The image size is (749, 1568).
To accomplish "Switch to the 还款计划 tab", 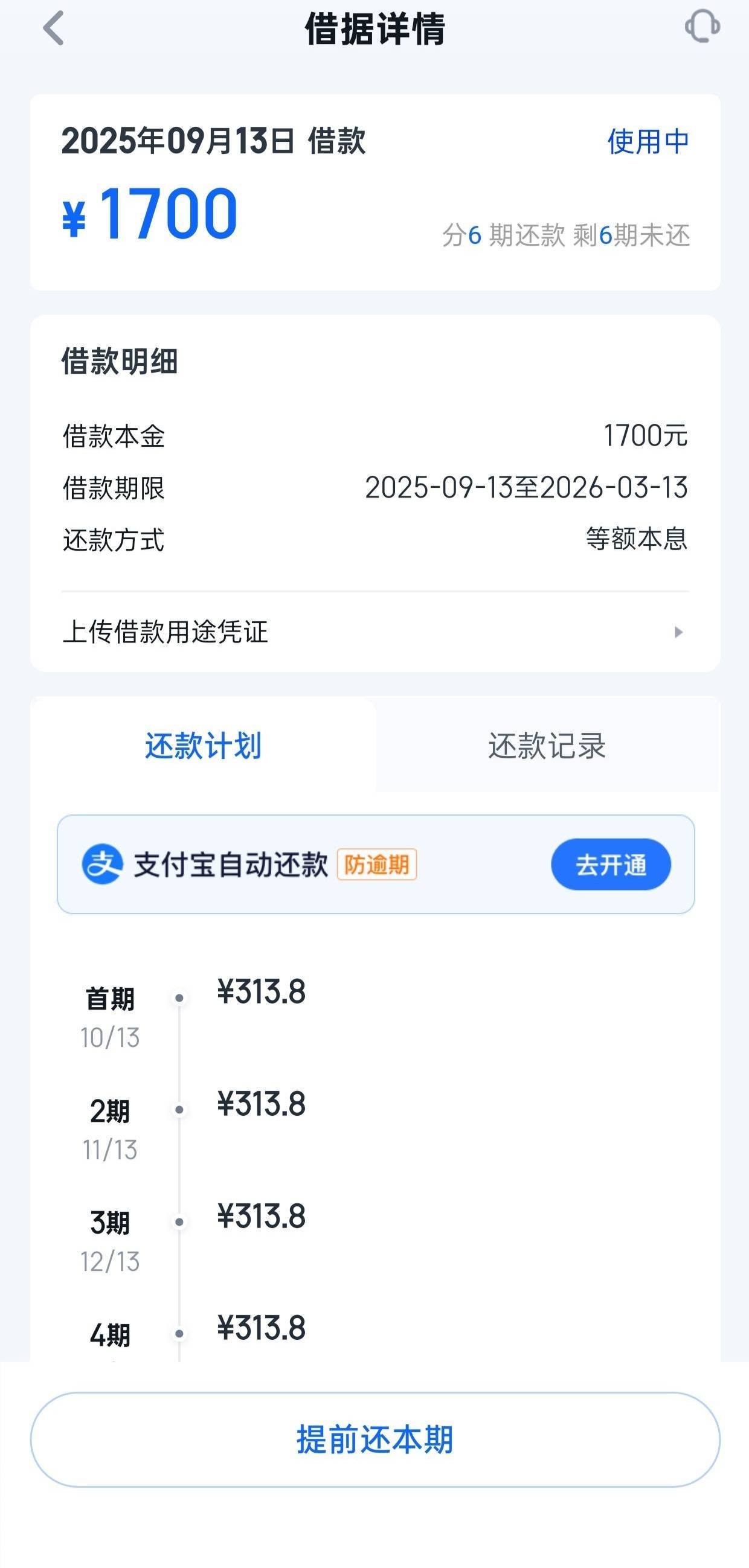I will pyautogui.click(x=203, y=745).
